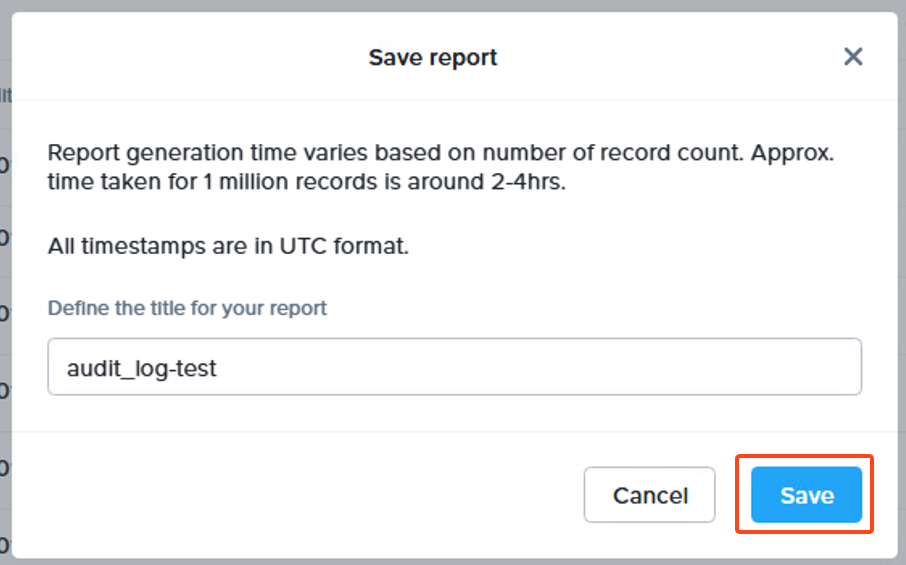Click the 'Define the title for your report' label
The height and width of the screenshot is (565, 906).
187,308
